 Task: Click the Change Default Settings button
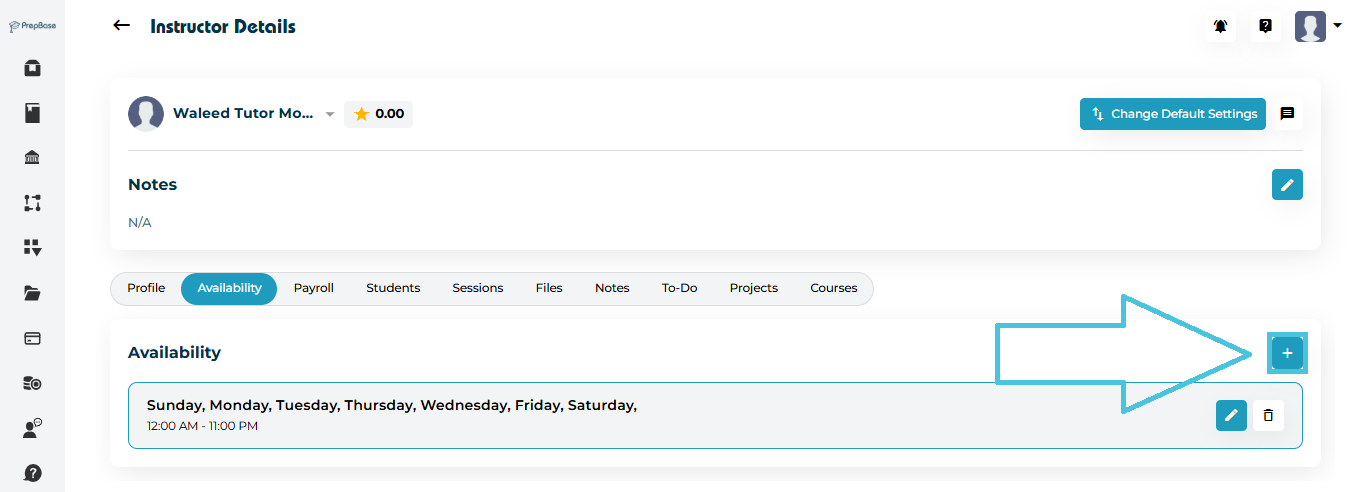(1172, 114)
